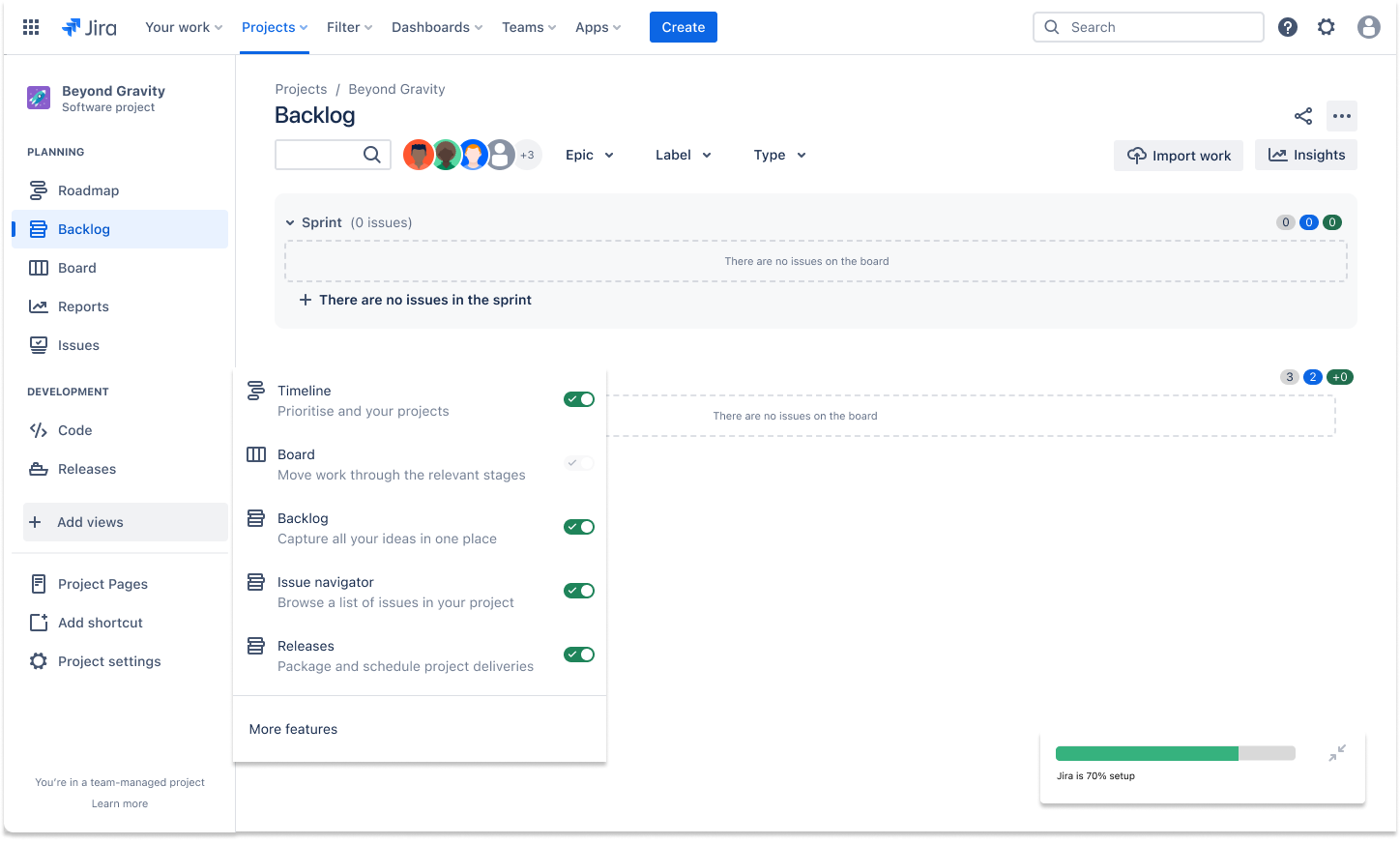Click the Import work button
1400x844 pixels.
point(1179,155)
